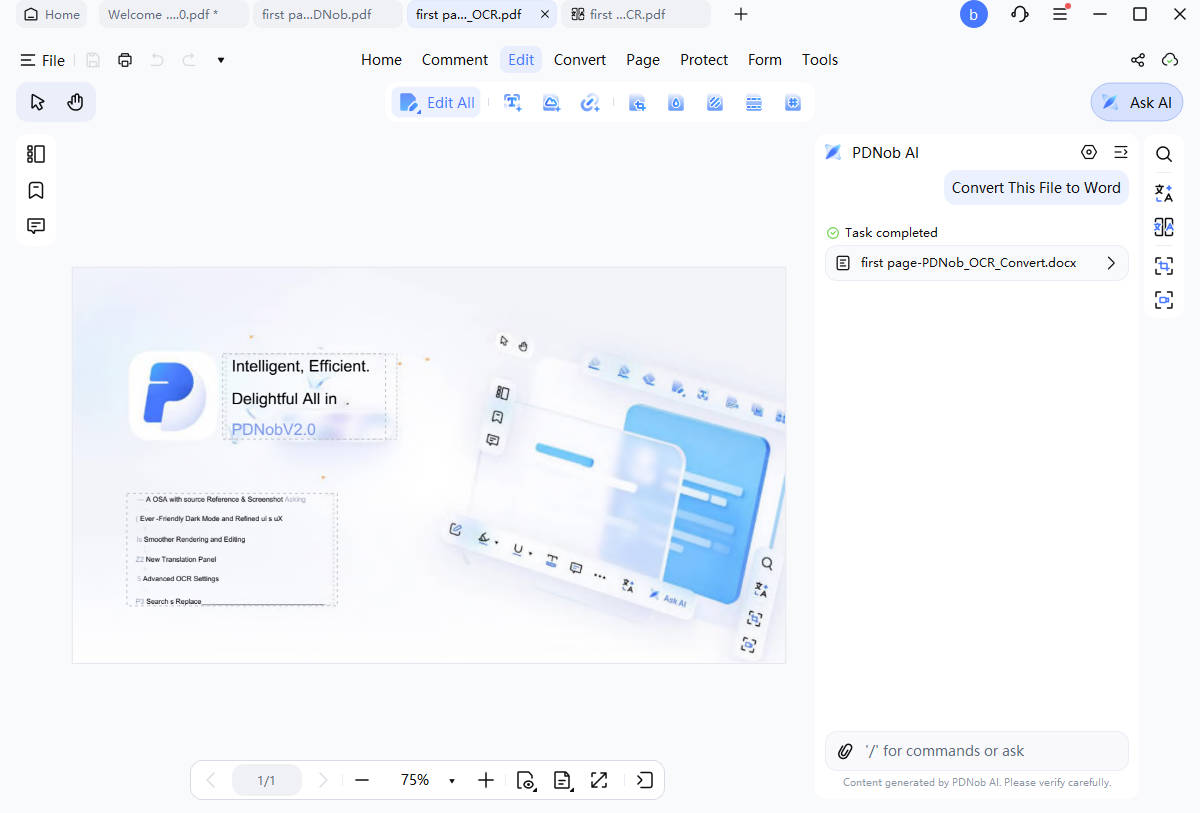
Task: Switch to the first ...CR.pdf tab
Action: coord(636,14)
